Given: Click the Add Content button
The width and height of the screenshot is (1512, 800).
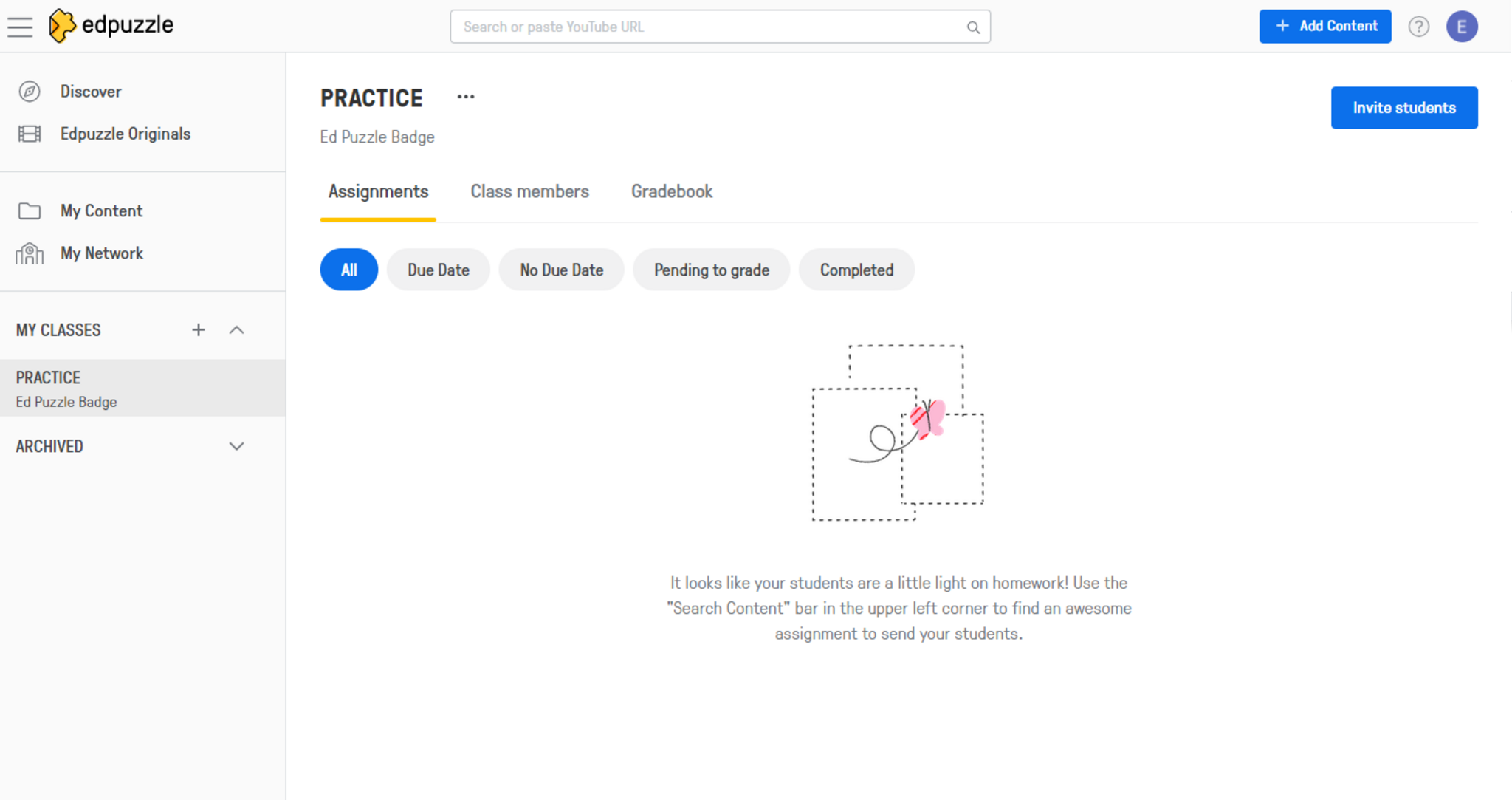Looking at the screenshot, I should click(1324, 27).
